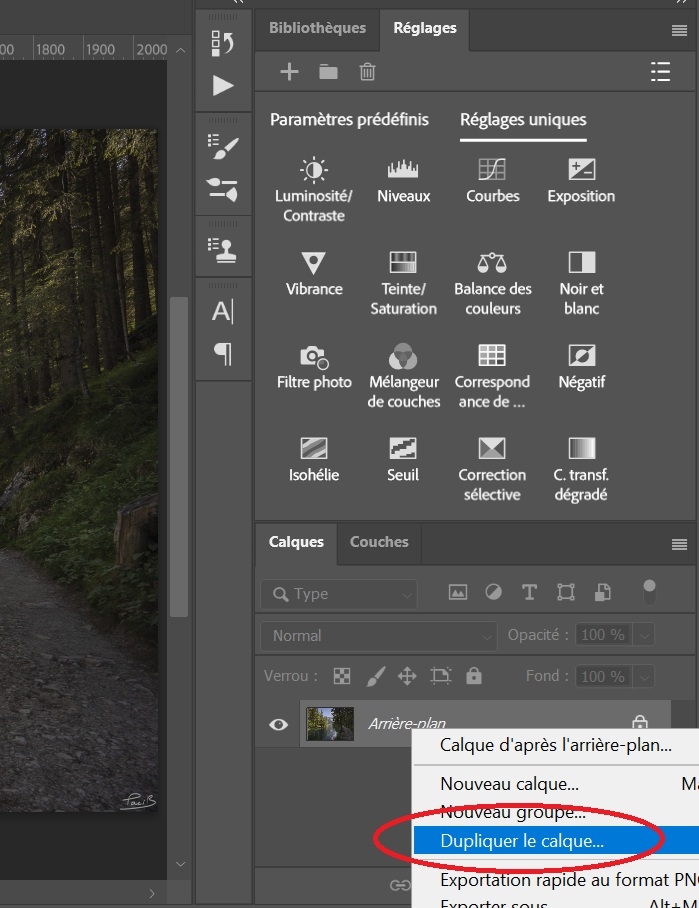Add new adjustment preset plus icon

click(289, 72)
